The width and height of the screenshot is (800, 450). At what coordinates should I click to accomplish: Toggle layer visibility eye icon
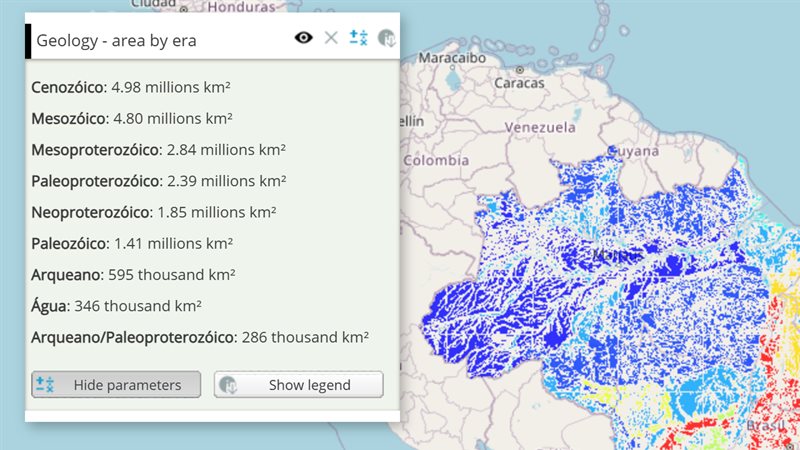coord(304,38)
